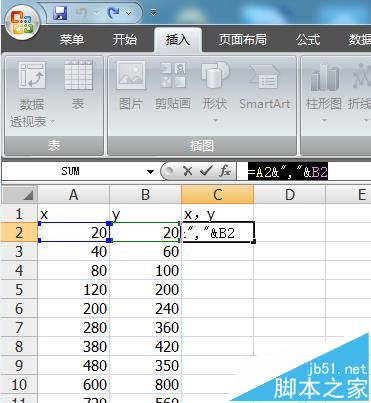Click the 表 table icon
The image size is (371, 403).
[78, 75]
